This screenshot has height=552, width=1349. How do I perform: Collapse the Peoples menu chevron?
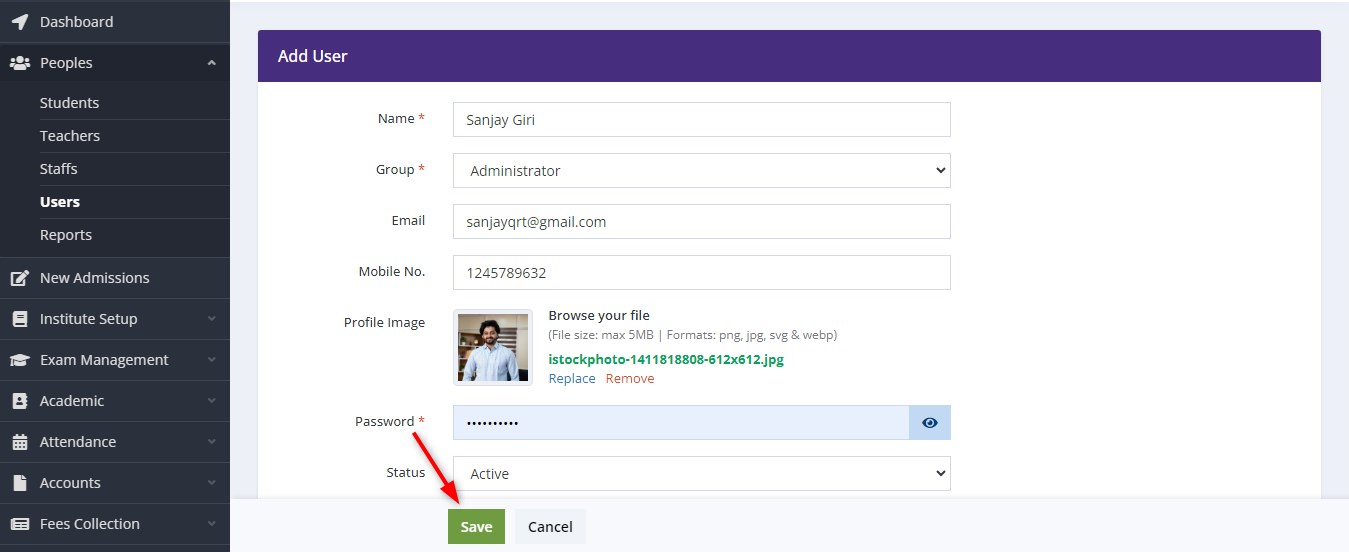[x=211, y=62]
